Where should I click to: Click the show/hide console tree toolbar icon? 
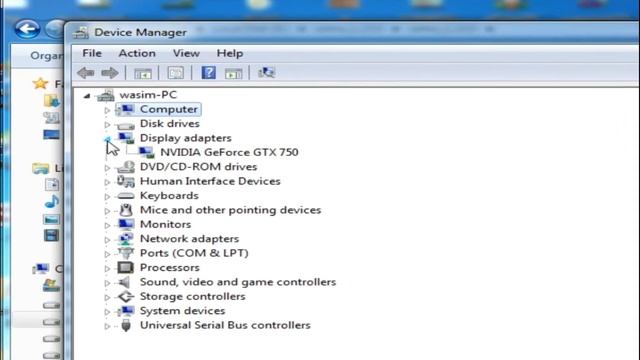pyautogui.click(x=143, y=73)
